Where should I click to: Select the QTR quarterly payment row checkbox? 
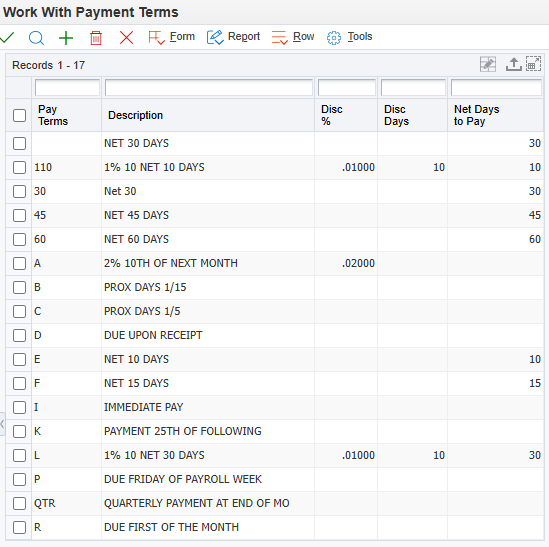click(x=19, y=503)
